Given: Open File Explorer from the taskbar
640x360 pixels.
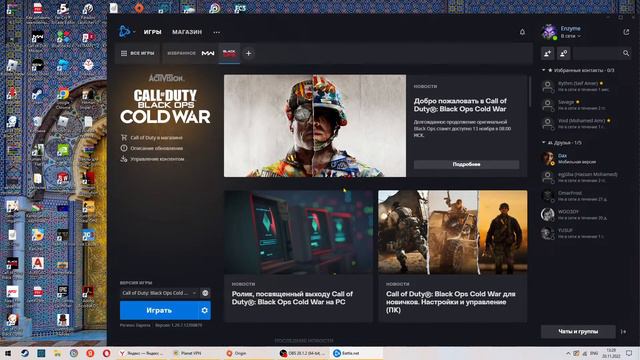Looking at the screenshot, I should pyautogui.click(x=58, y=353).
